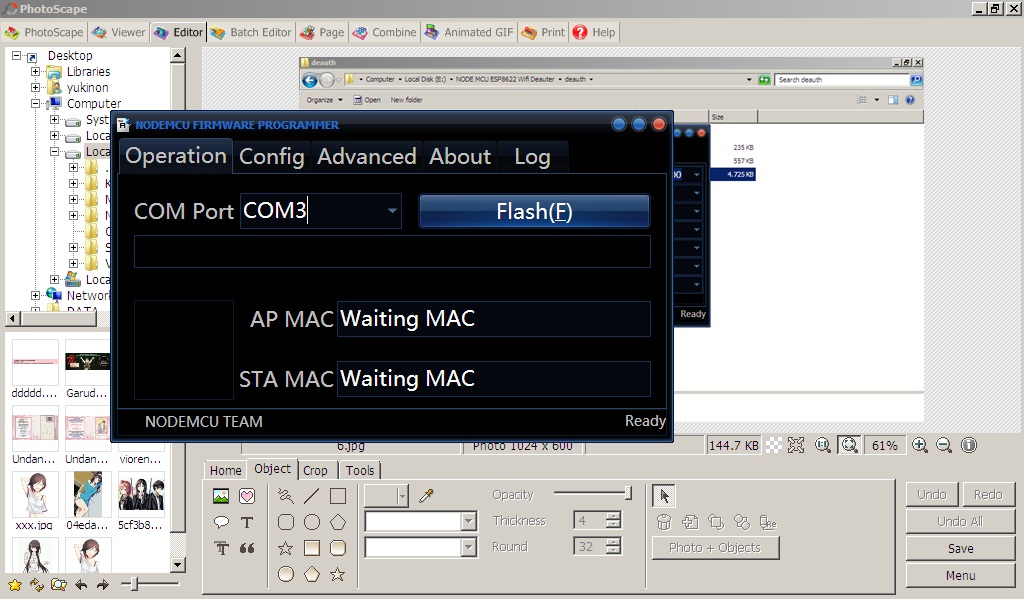Collapse the Desktop tree node

point(17,56)
